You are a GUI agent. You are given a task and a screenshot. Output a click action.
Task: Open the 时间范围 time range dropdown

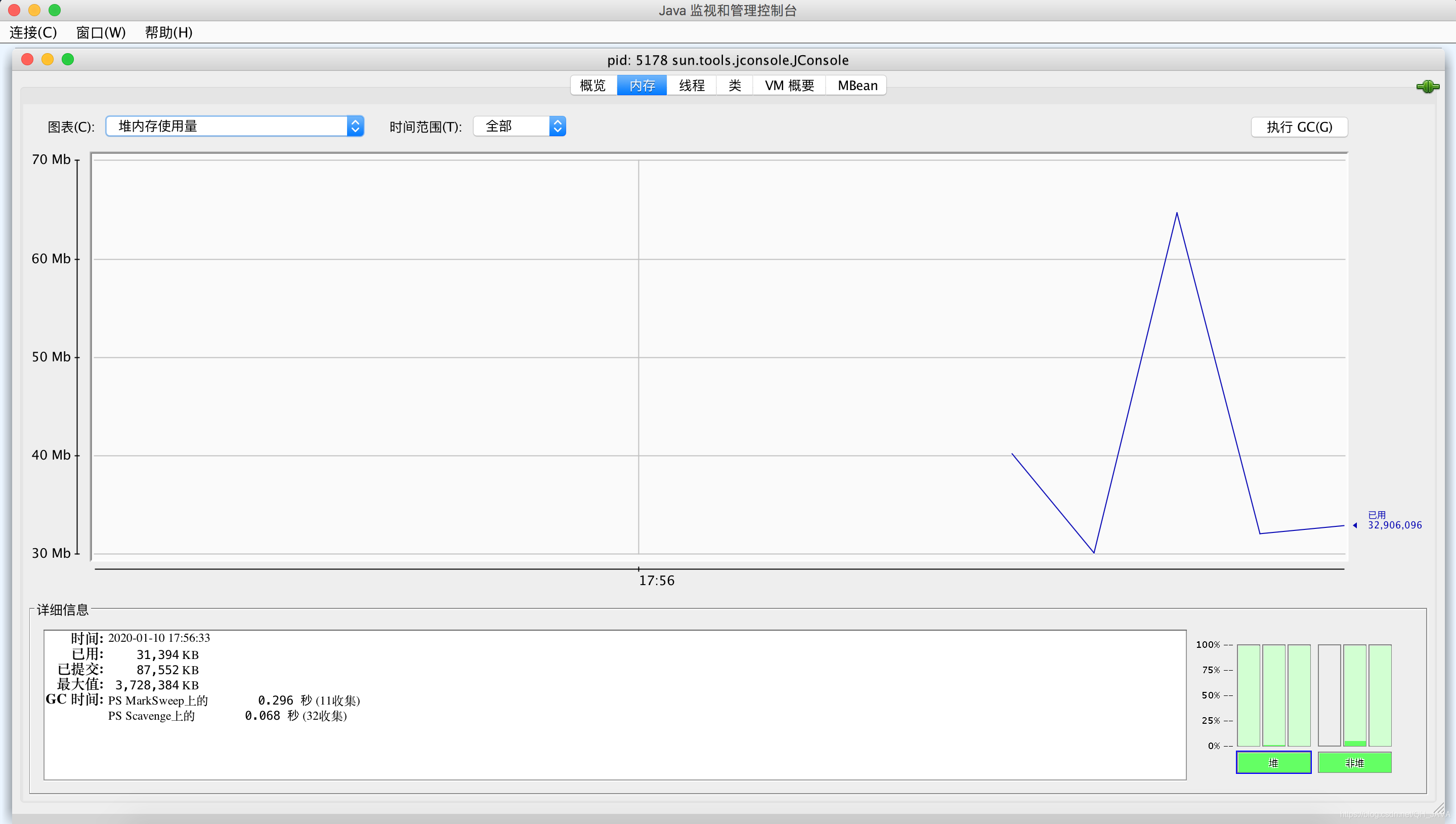pyautogui.click(x=519, y=126)
